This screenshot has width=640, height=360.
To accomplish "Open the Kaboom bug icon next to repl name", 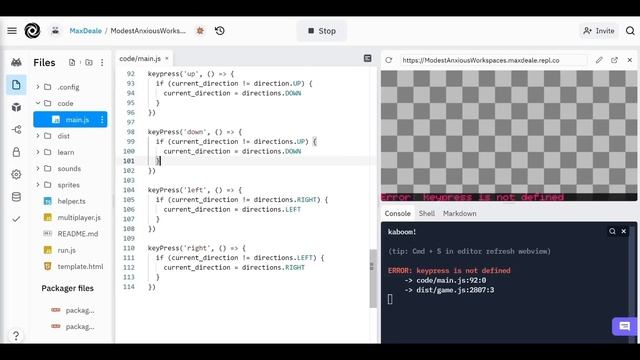I will coord(200,31).
